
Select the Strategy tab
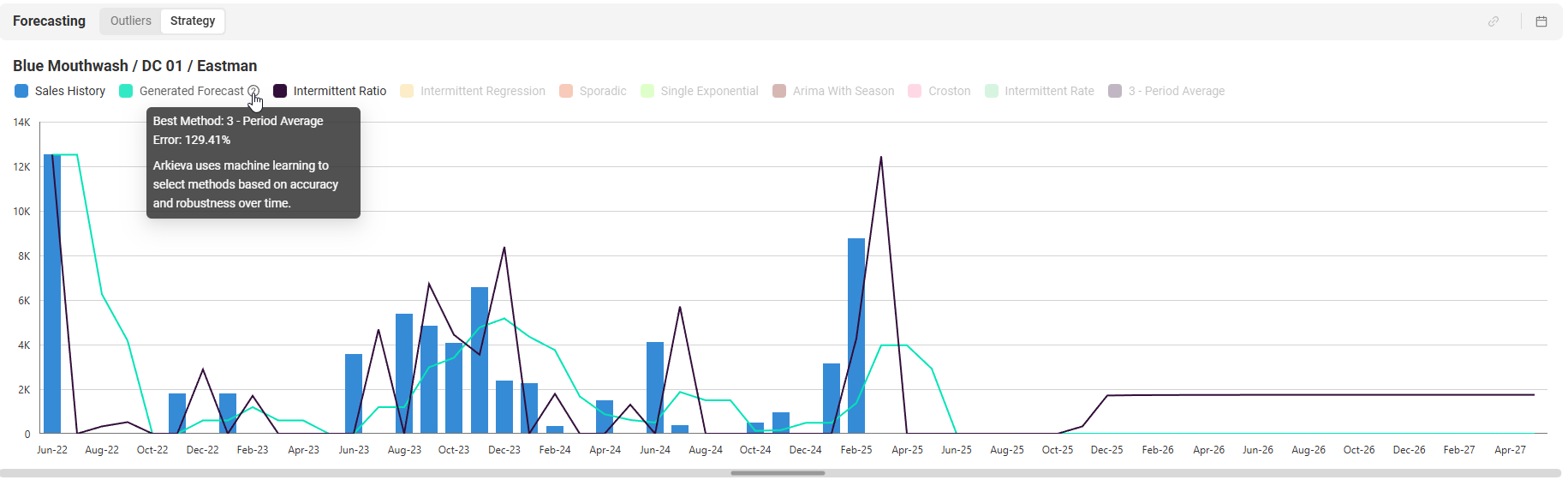tap(193, 21)
